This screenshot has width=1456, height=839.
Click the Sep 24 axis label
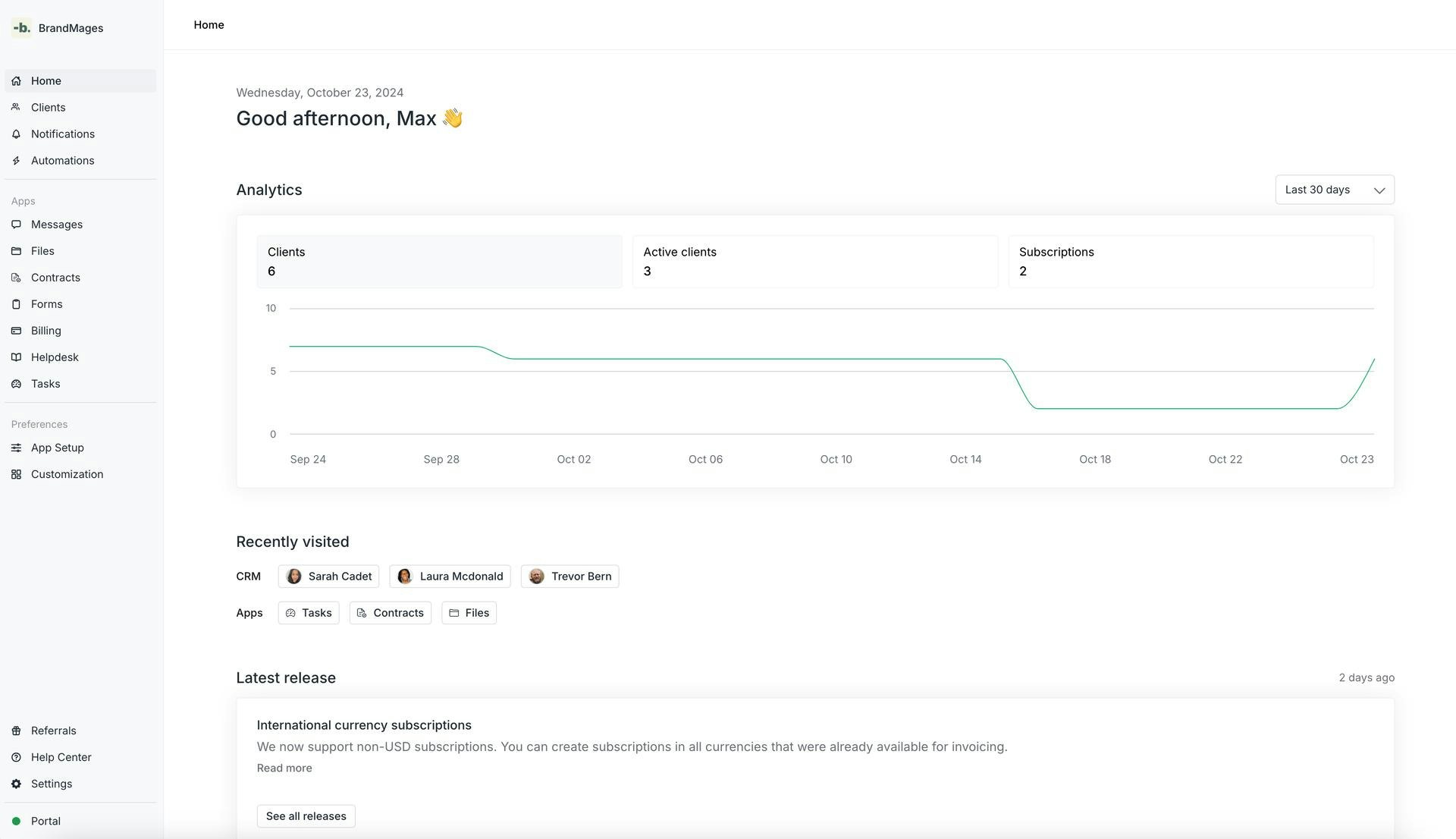point(308,460)
